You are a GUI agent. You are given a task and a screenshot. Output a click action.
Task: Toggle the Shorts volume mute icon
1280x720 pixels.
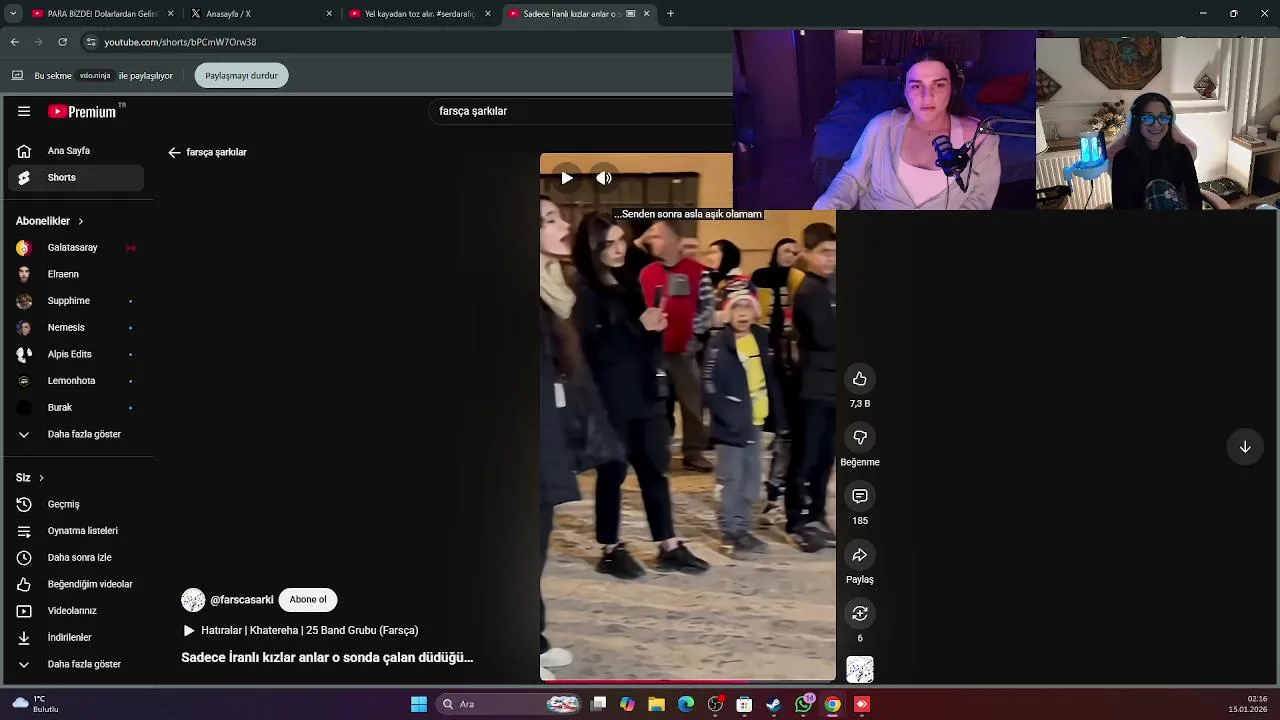coord(604,178)
